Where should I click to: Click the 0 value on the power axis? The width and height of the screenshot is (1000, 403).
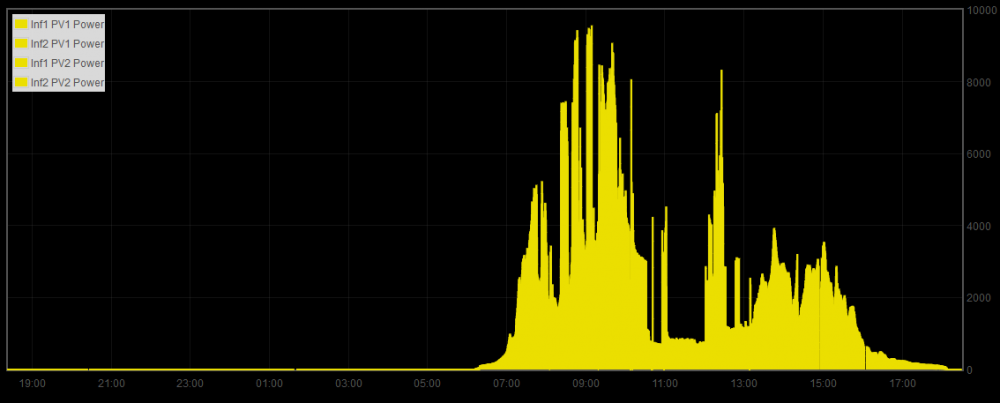969,370
